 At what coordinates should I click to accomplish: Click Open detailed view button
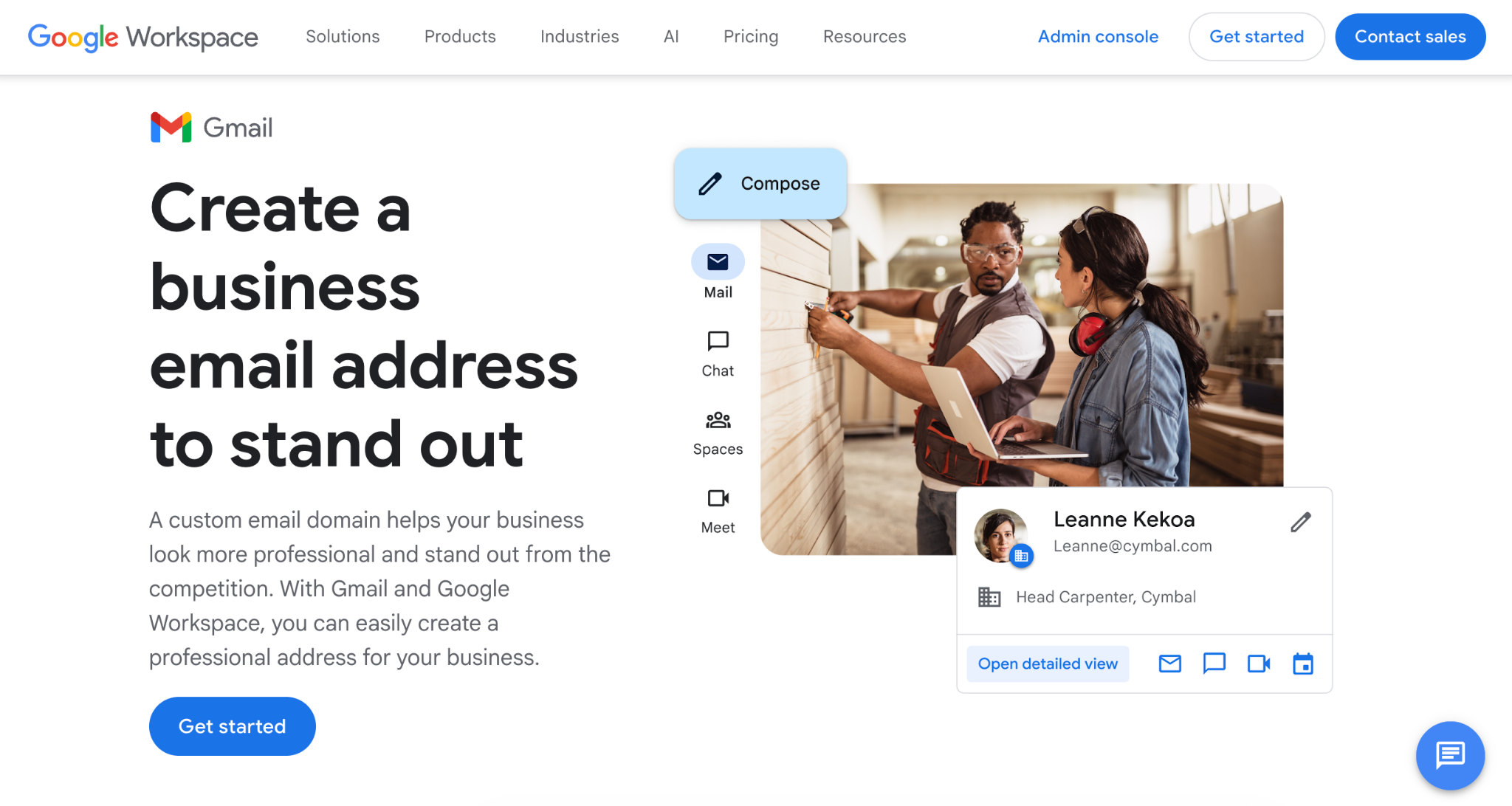1048,664
